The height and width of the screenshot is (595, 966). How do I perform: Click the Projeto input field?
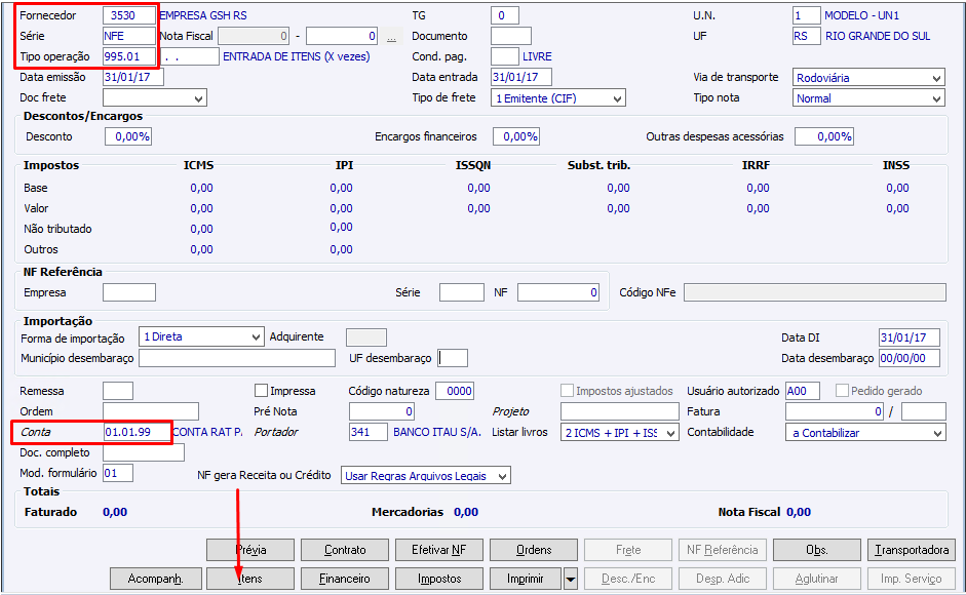coord(620,411)
